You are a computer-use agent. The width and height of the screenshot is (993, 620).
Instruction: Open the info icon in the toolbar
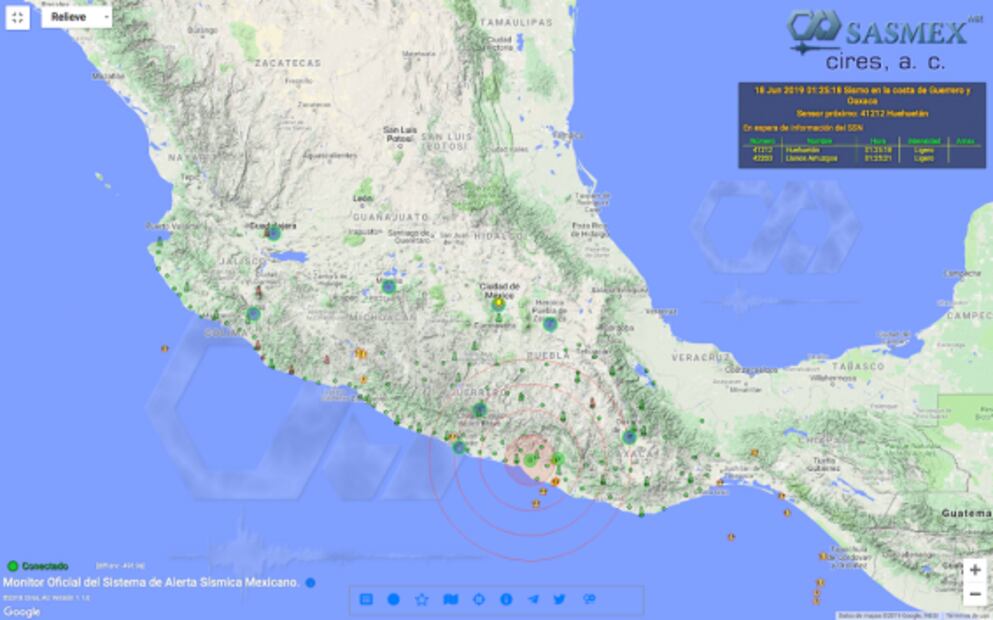click(x=508, y=598)
